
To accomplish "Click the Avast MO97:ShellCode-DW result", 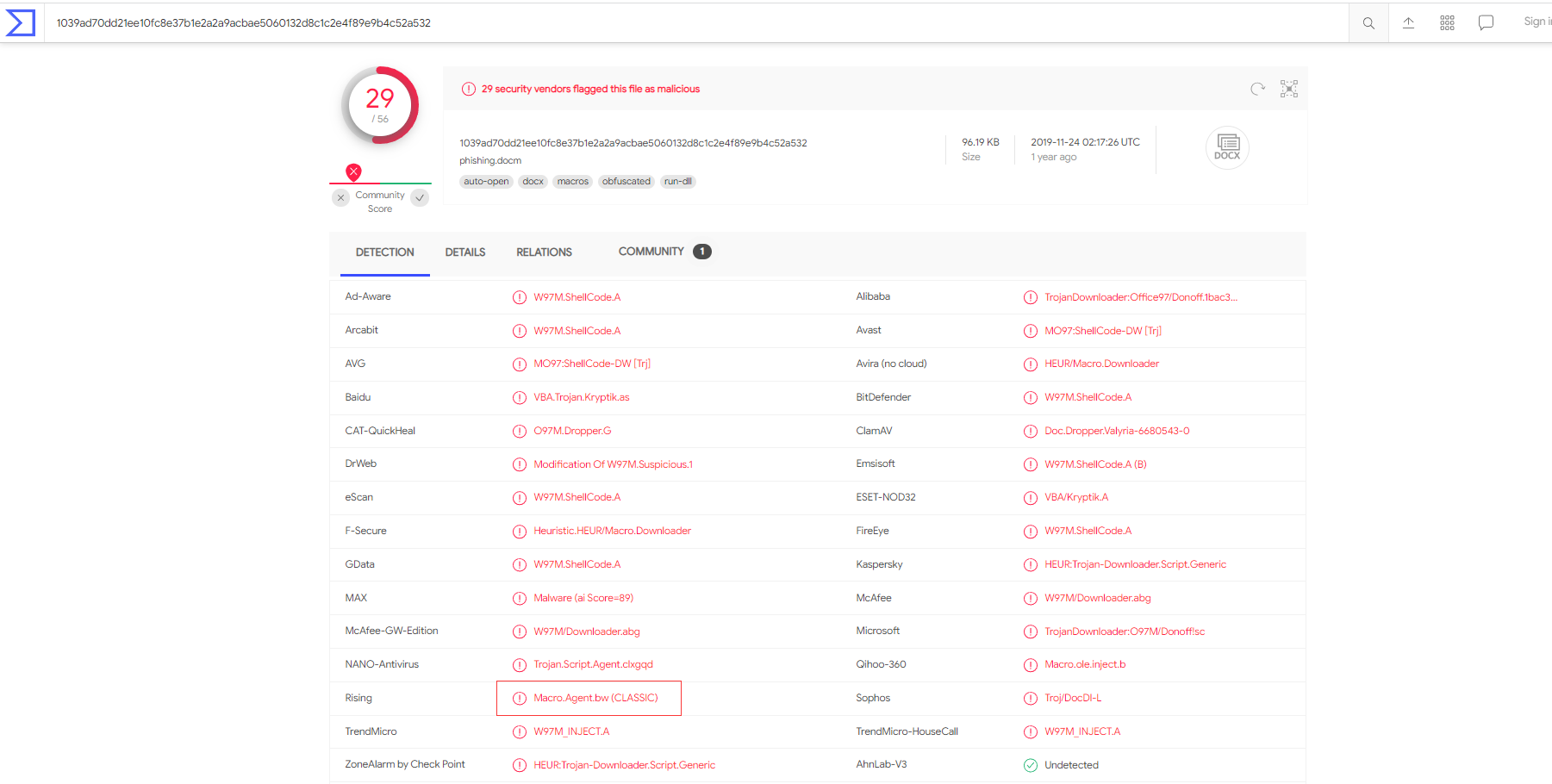I will coord(1103,331).
